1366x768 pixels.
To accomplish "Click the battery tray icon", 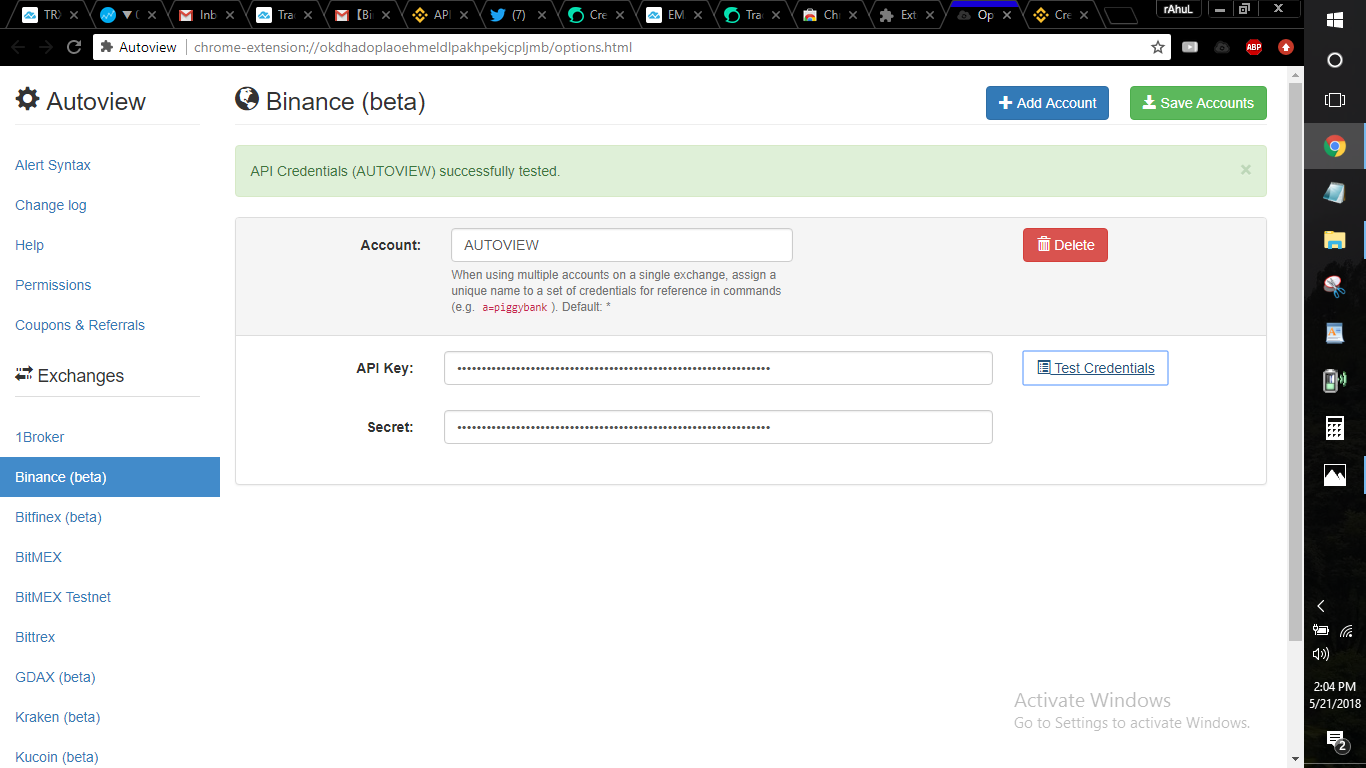I will 1321,631.
